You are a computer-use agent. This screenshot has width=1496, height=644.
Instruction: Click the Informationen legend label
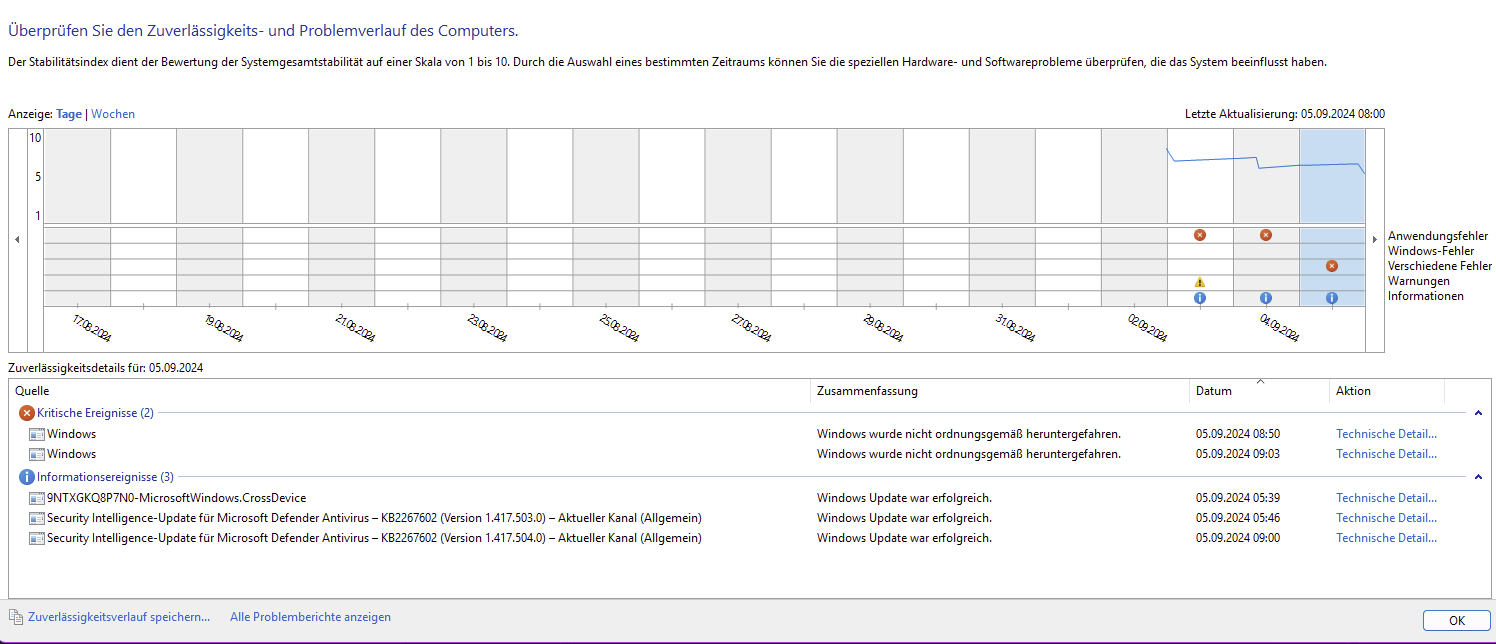1426,296
